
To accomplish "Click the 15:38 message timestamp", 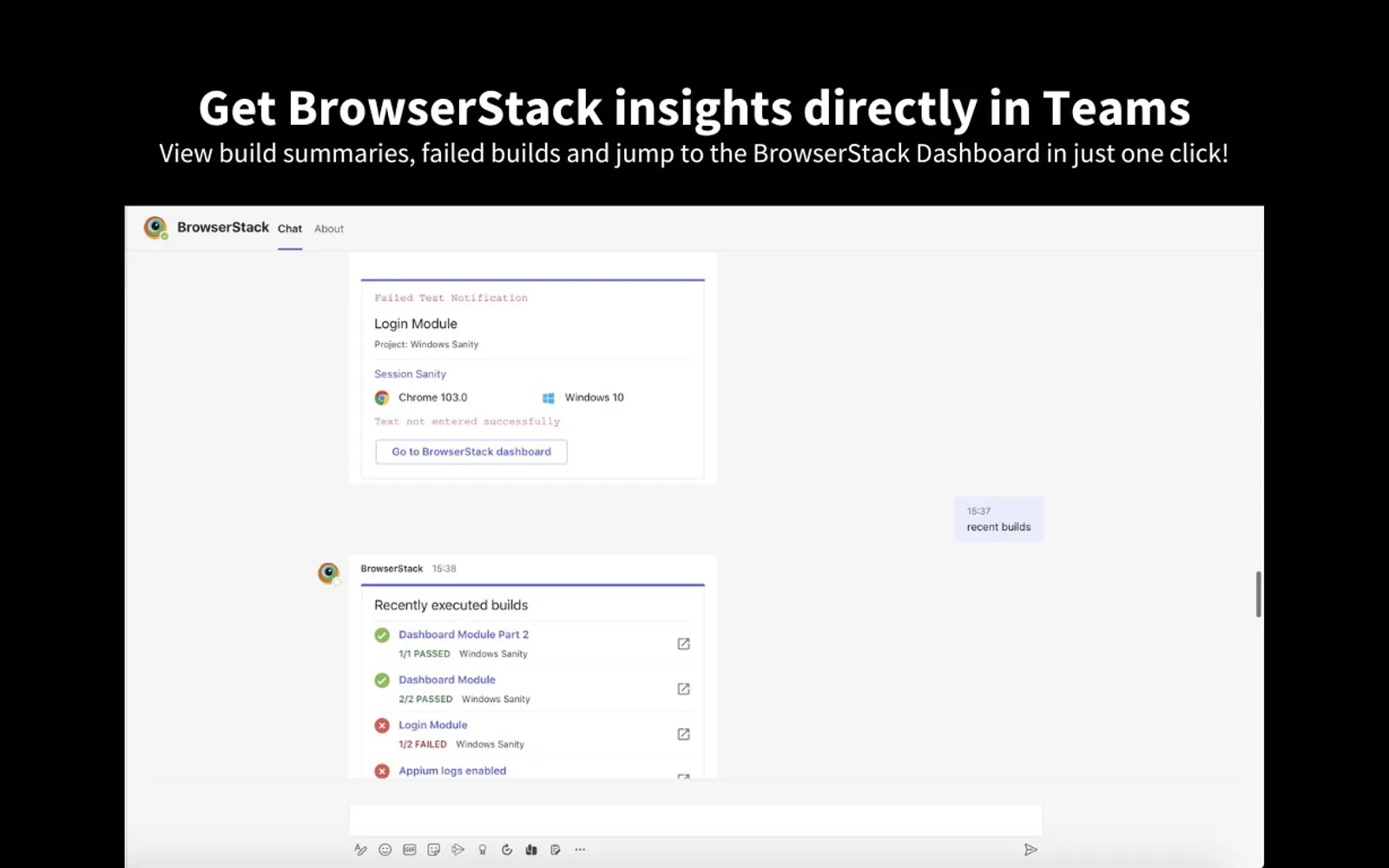I will 444,569.
